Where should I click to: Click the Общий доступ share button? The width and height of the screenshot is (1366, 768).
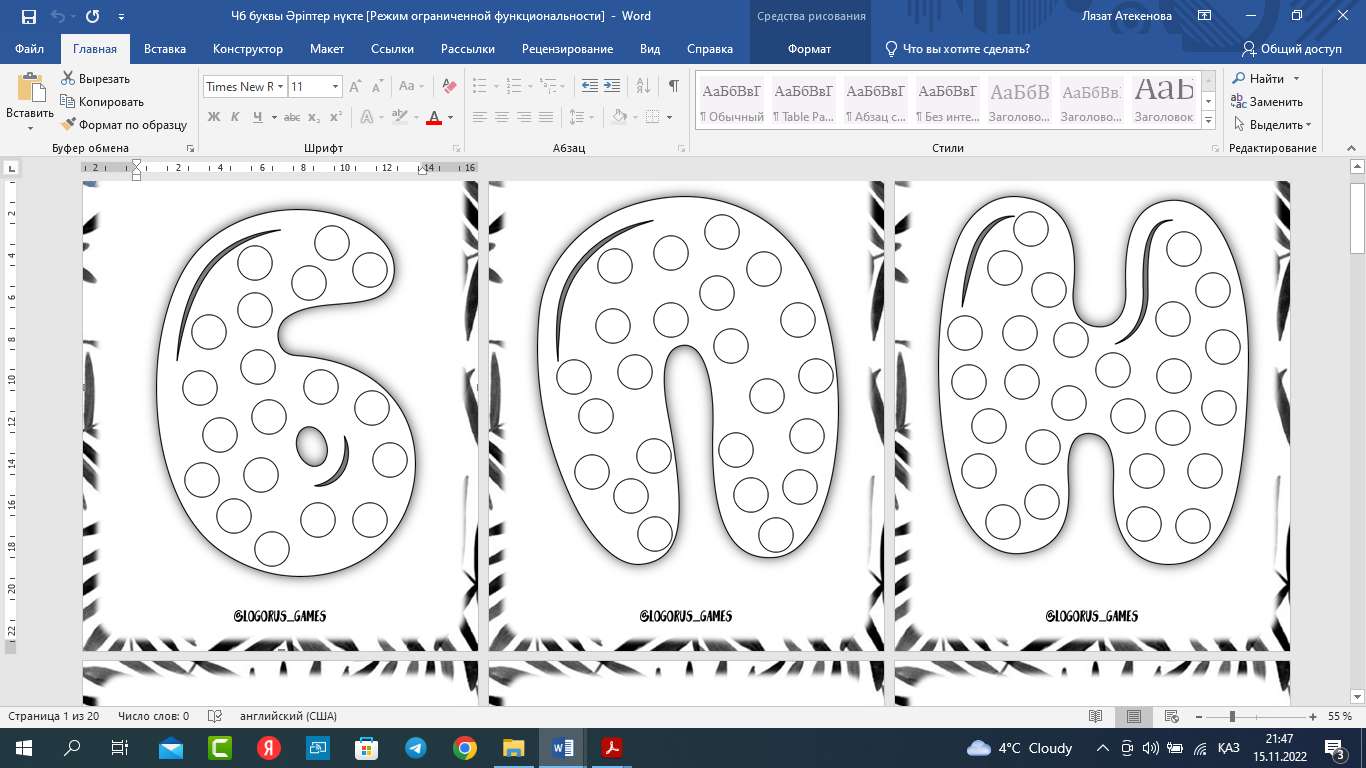[x=1292, y=49]
